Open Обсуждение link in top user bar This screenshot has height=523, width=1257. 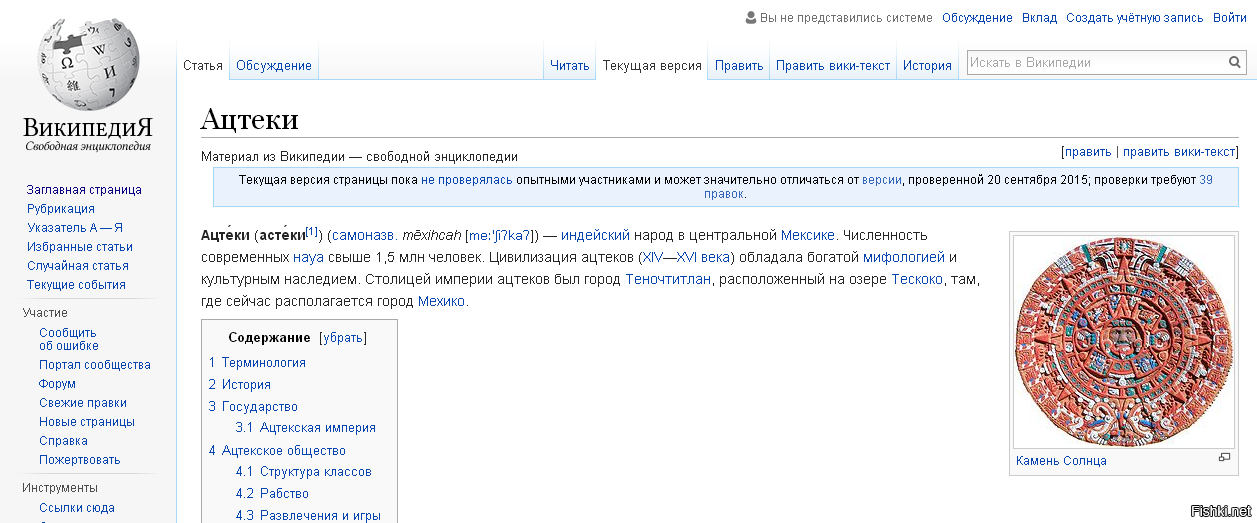977,18
